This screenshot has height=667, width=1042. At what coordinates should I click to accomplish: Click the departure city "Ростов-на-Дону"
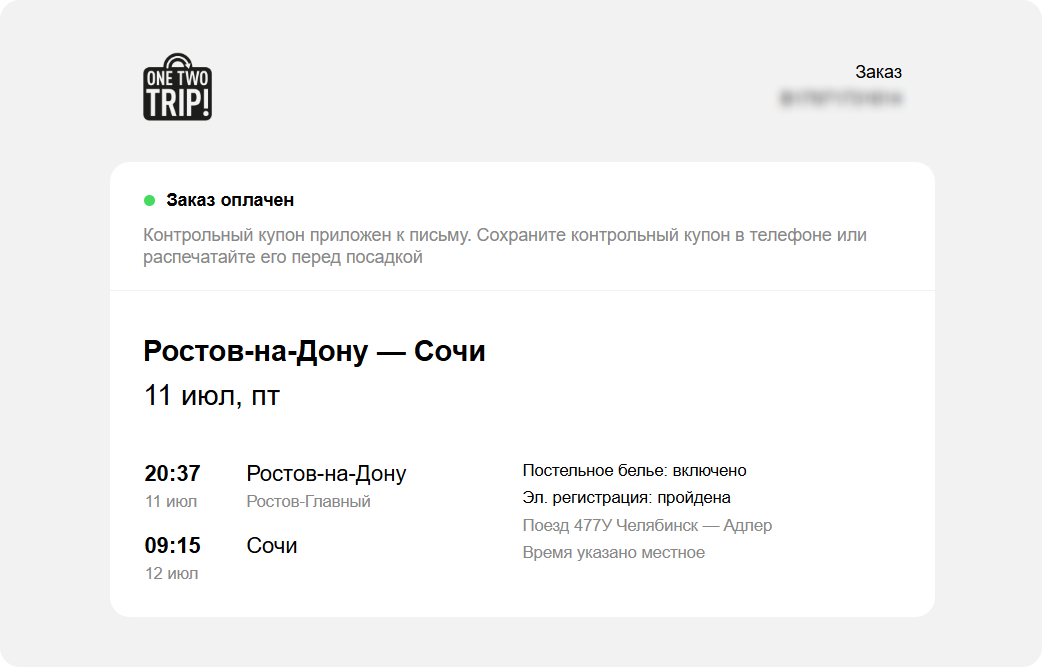[x=326, y=473]
